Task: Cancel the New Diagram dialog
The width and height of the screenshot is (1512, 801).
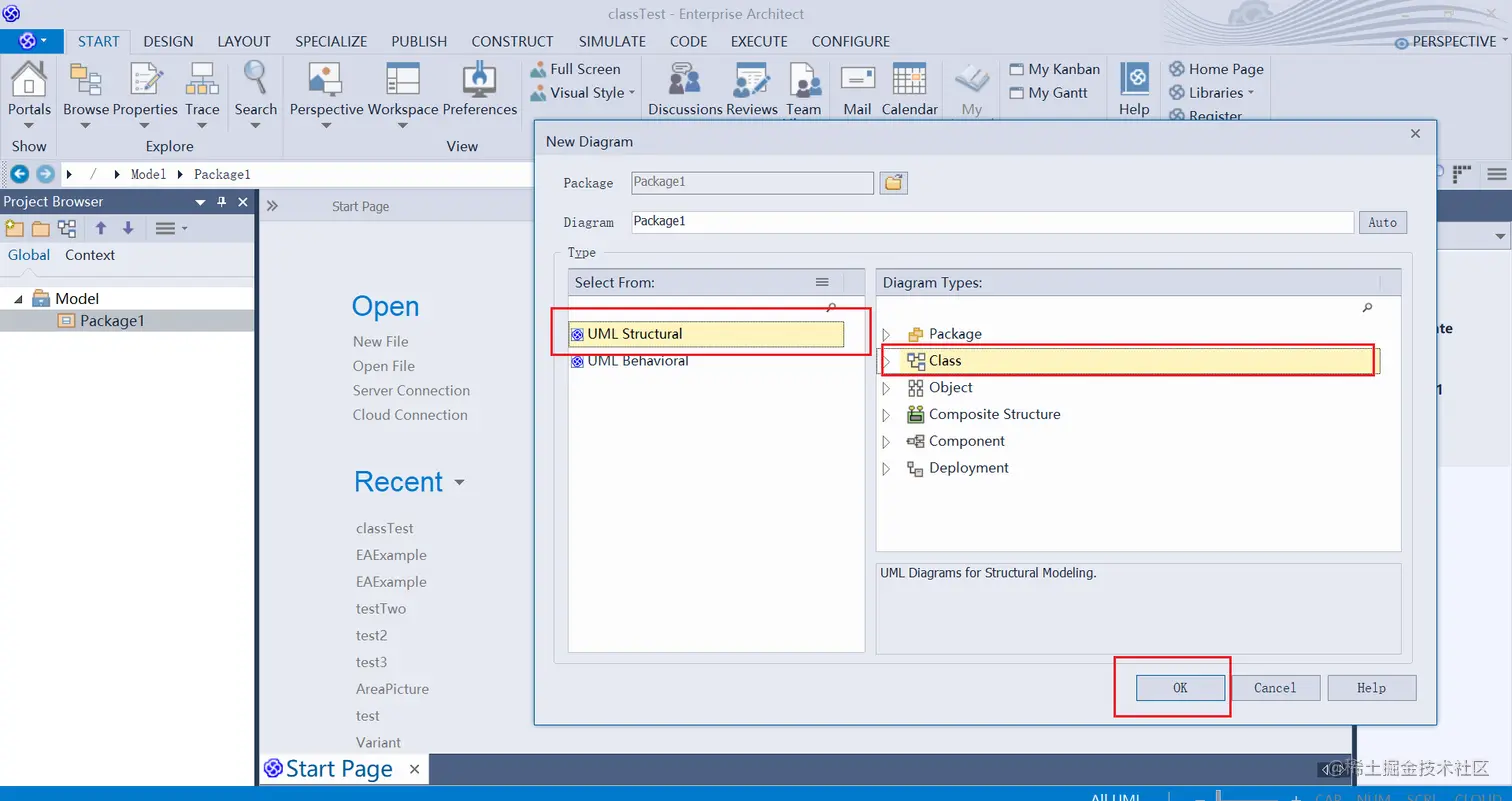Action: [x=1275, y=688]
